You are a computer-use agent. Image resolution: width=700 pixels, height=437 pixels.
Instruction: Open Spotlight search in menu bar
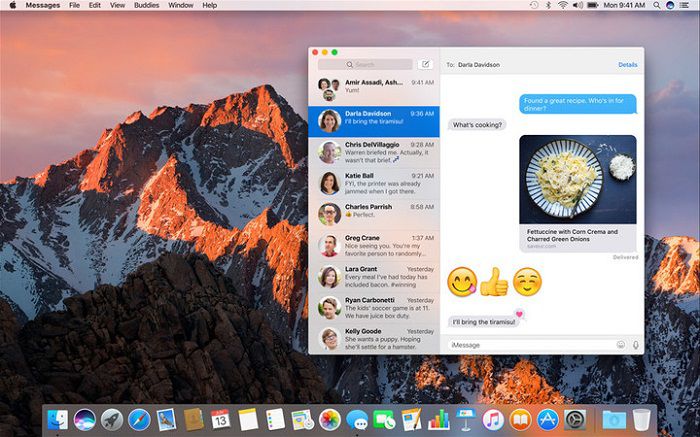point(657,5)
